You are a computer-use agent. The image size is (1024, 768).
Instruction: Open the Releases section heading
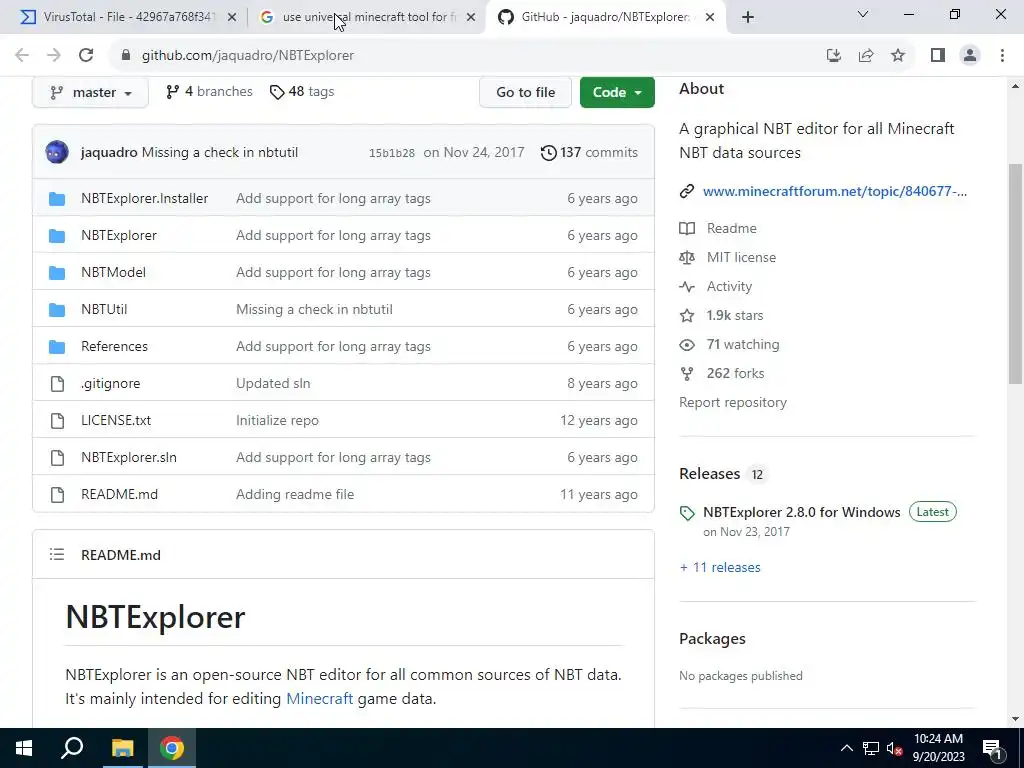tap(709, 474)
